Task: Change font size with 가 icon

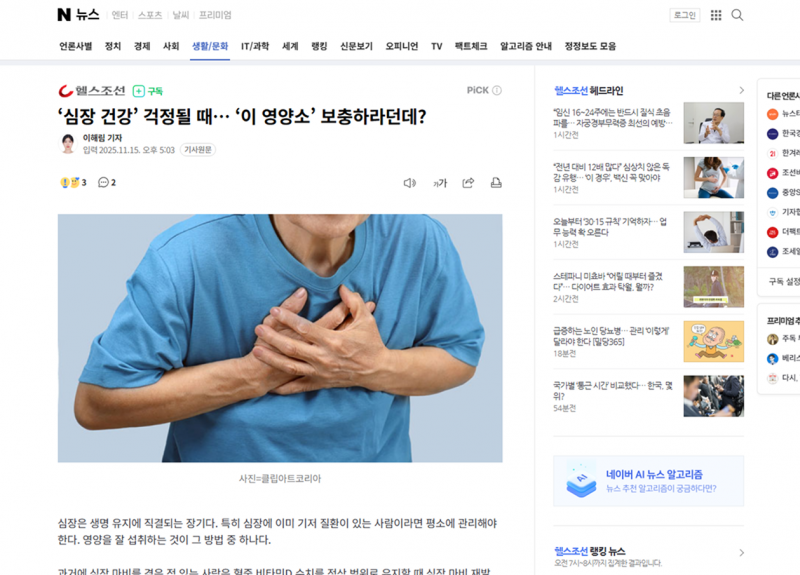Action: (440, 183)
